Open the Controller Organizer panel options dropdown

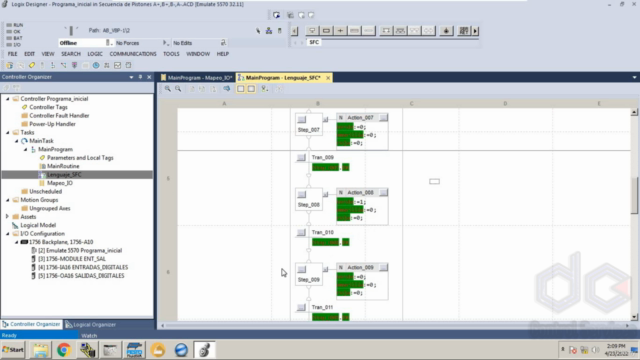131,77
